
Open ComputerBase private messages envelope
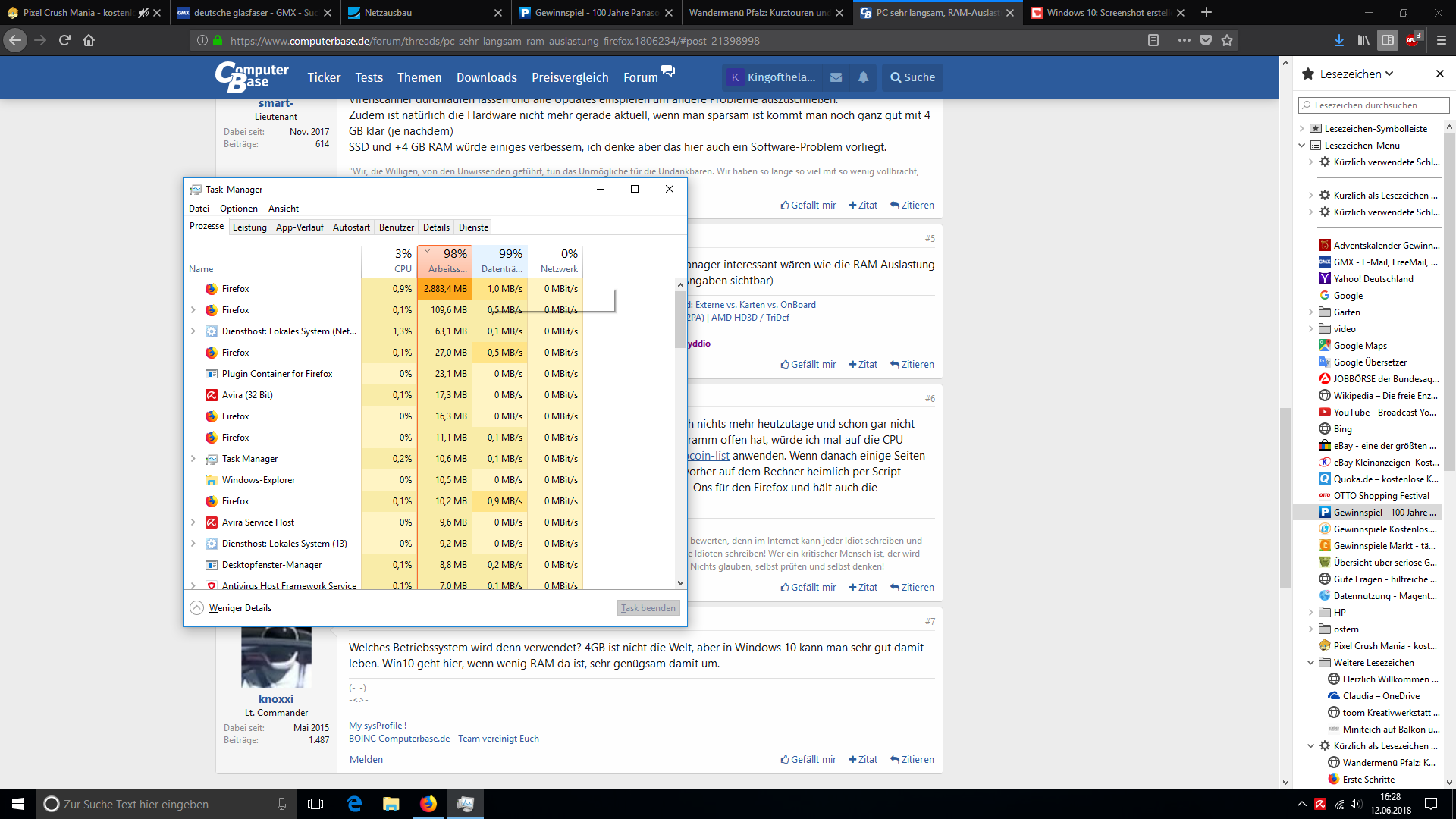tap(836, 77)
